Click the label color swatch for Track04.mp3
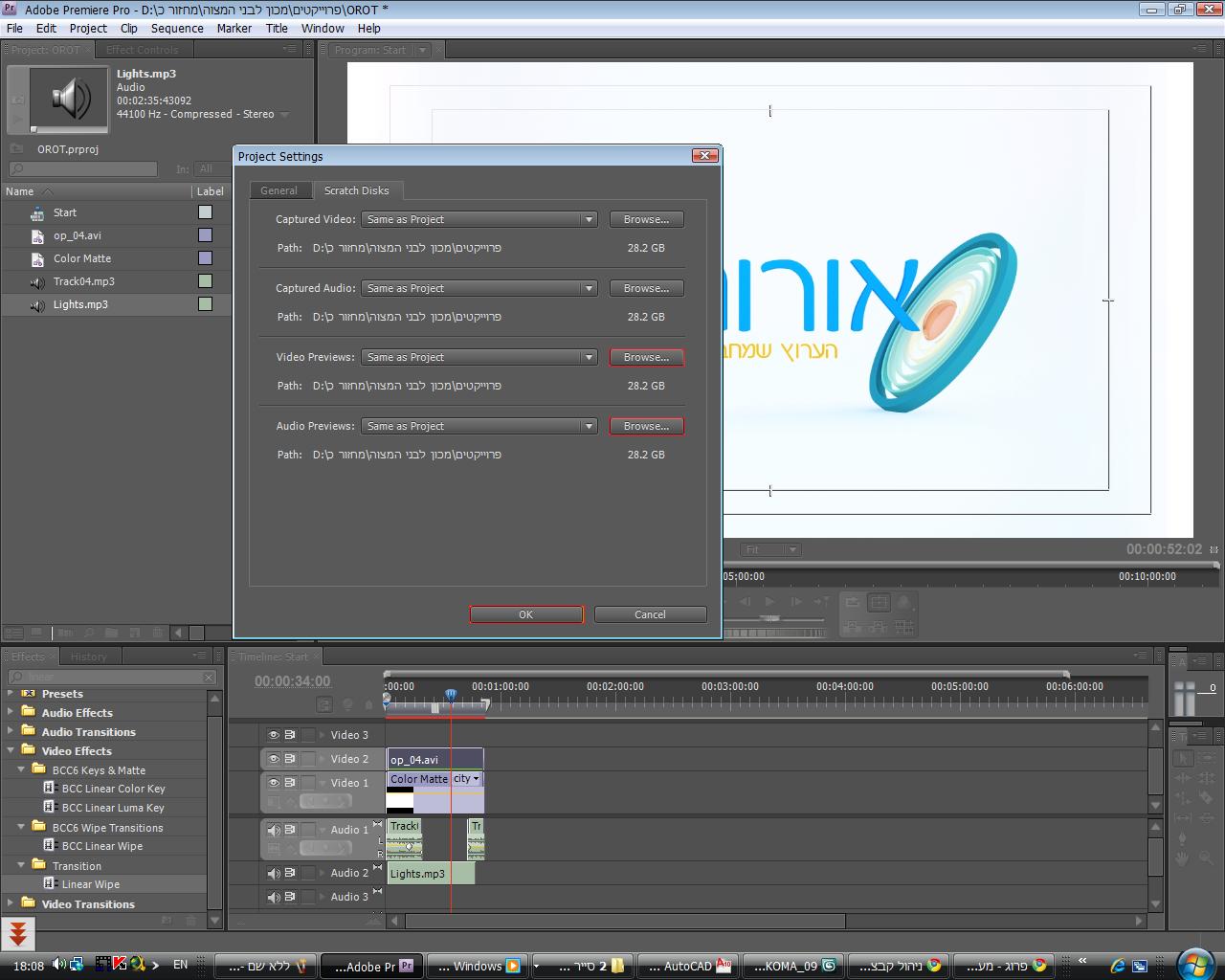The image size is (1225, 980). (205, 281)
